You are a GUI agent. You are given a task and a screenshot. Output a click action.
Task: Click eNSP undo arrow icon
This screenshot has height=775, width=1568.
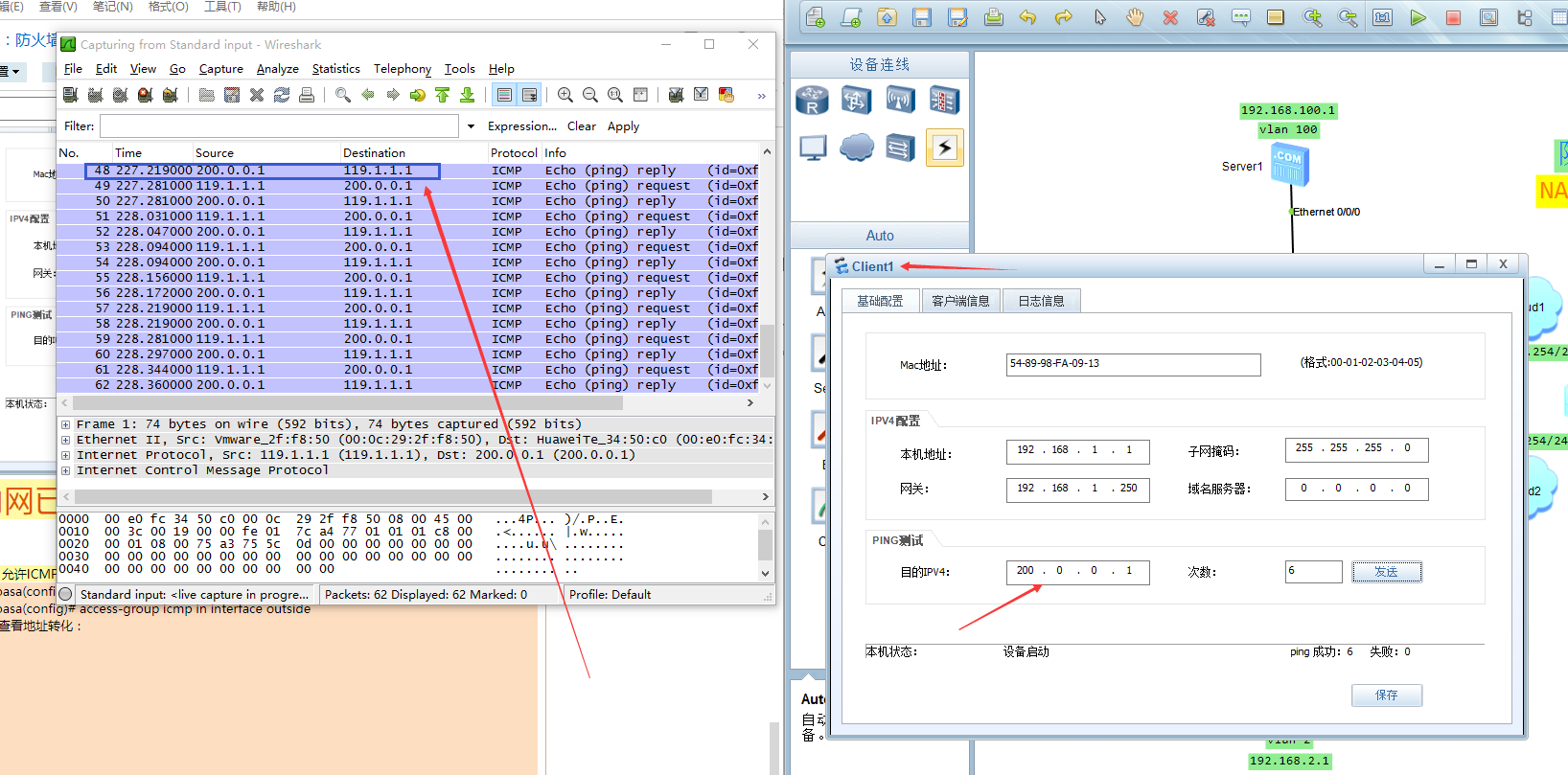pos(1028,17)
